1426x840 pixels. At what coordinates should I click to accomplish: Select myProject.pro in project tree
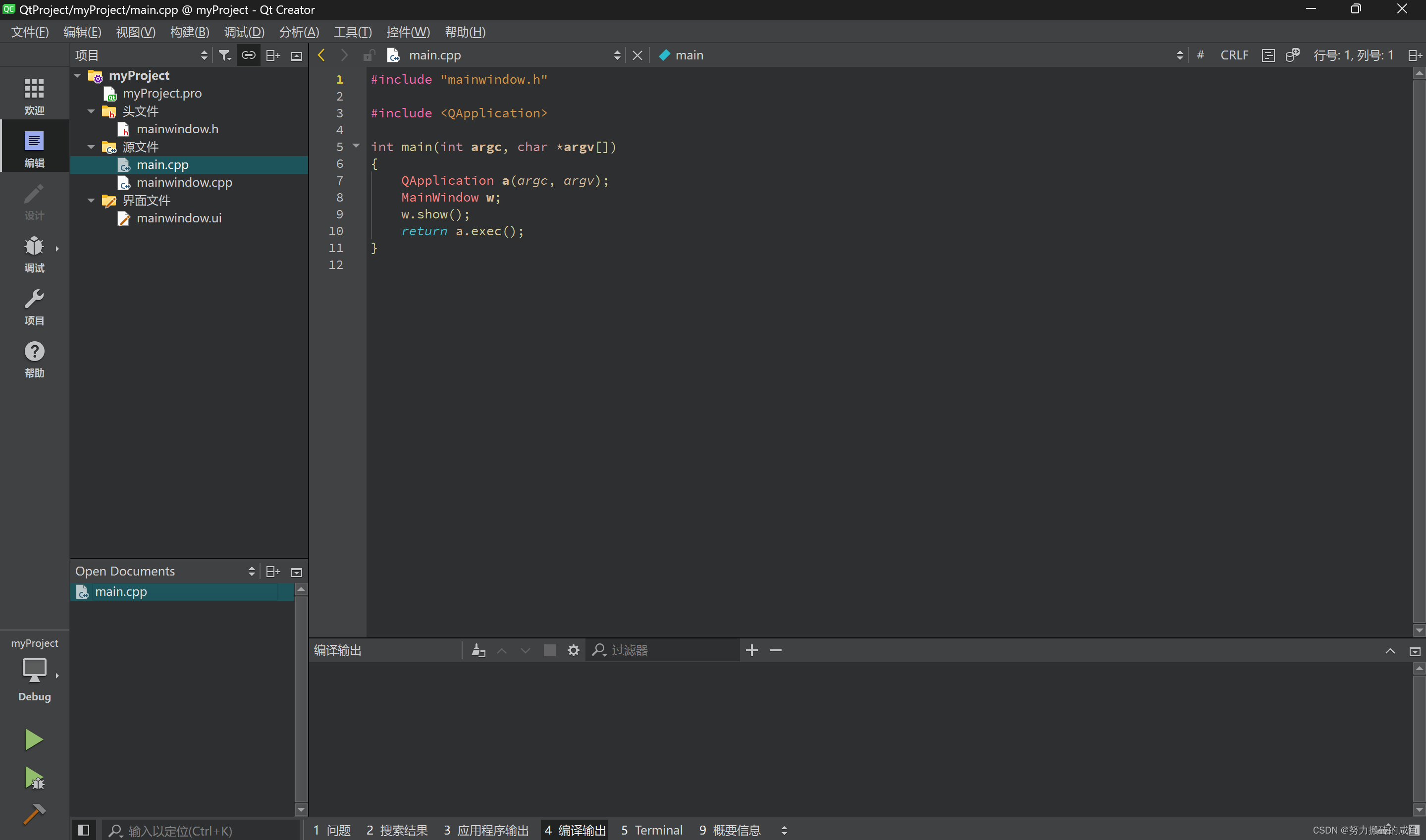[162, 94]
